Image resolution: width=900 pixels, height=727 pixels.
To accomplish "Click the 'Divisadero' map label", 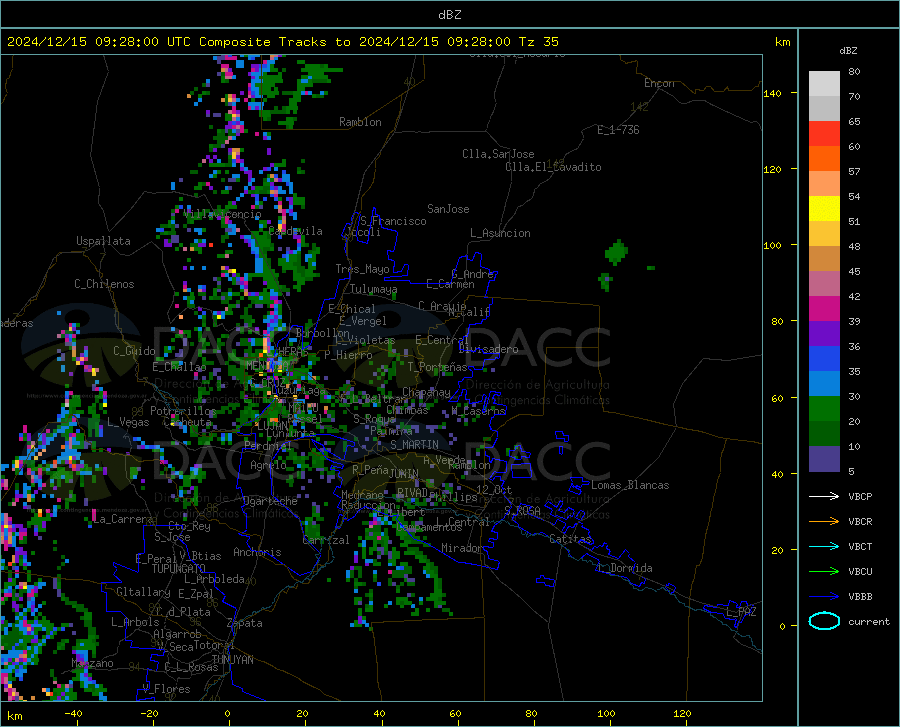I will (488, 349).
